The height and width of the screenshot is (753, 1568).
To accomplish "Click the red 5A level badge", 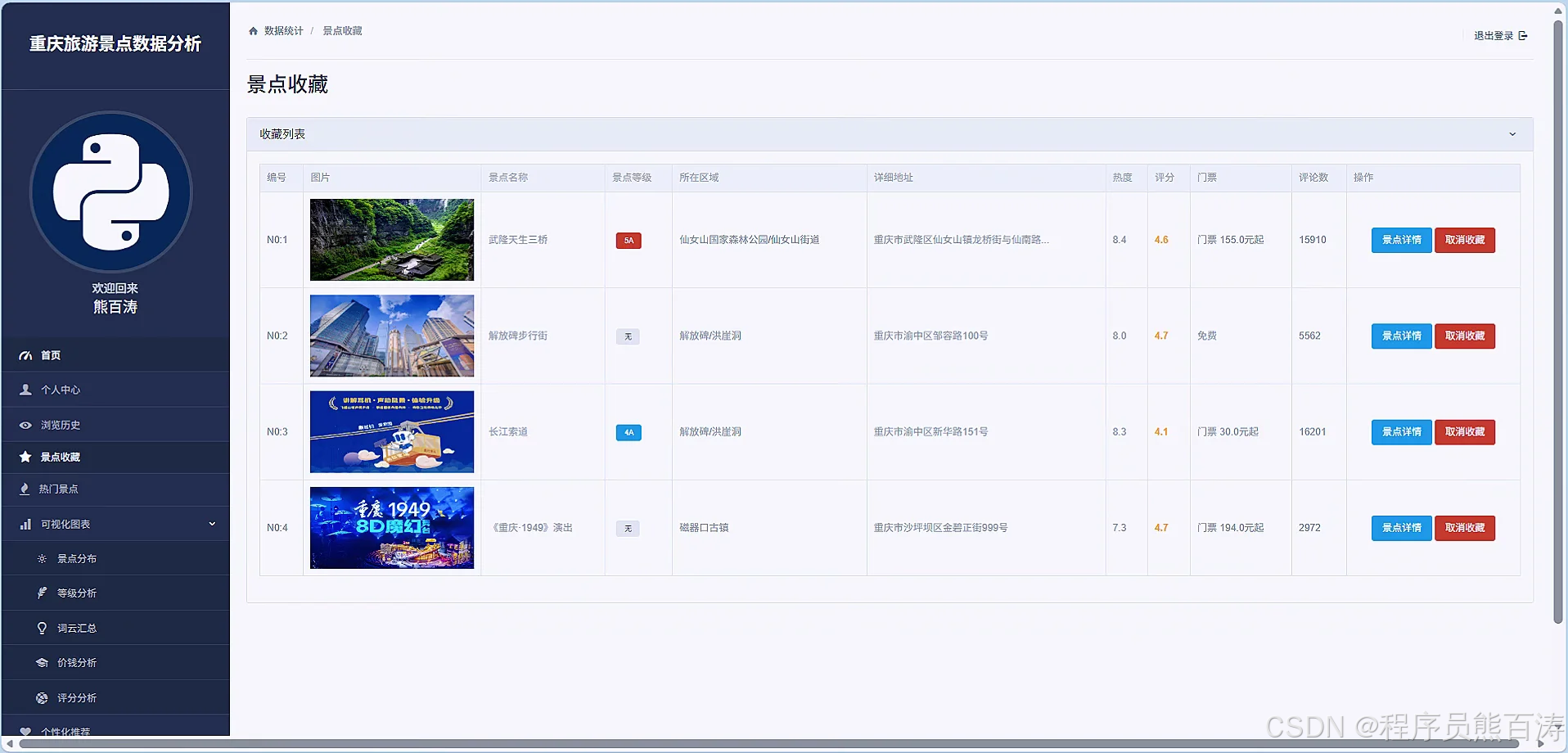I will (x=629, y=241).
